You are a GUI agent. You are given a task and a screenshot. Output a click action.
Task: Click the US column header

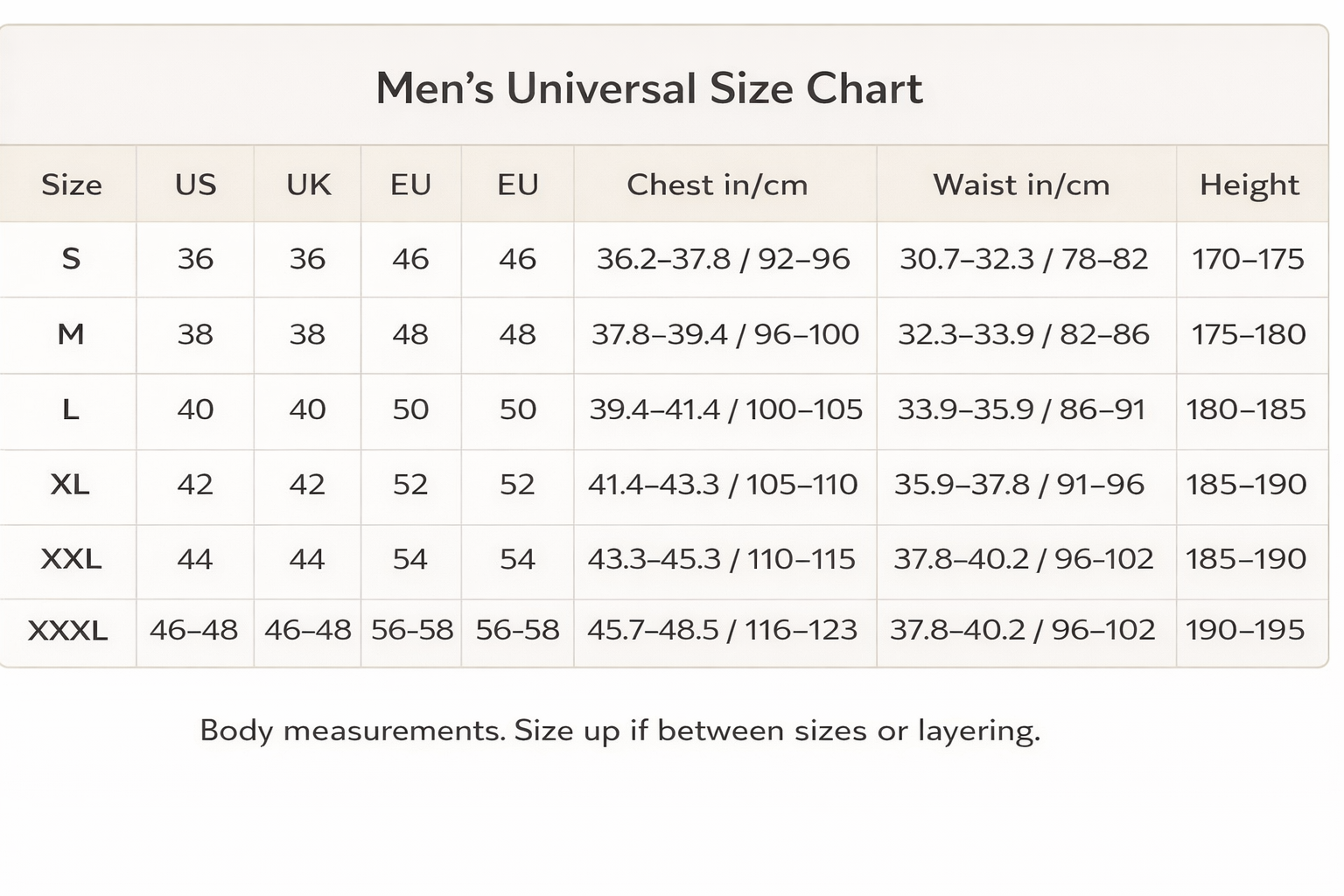pyautogui.click(x=195, y=185)
